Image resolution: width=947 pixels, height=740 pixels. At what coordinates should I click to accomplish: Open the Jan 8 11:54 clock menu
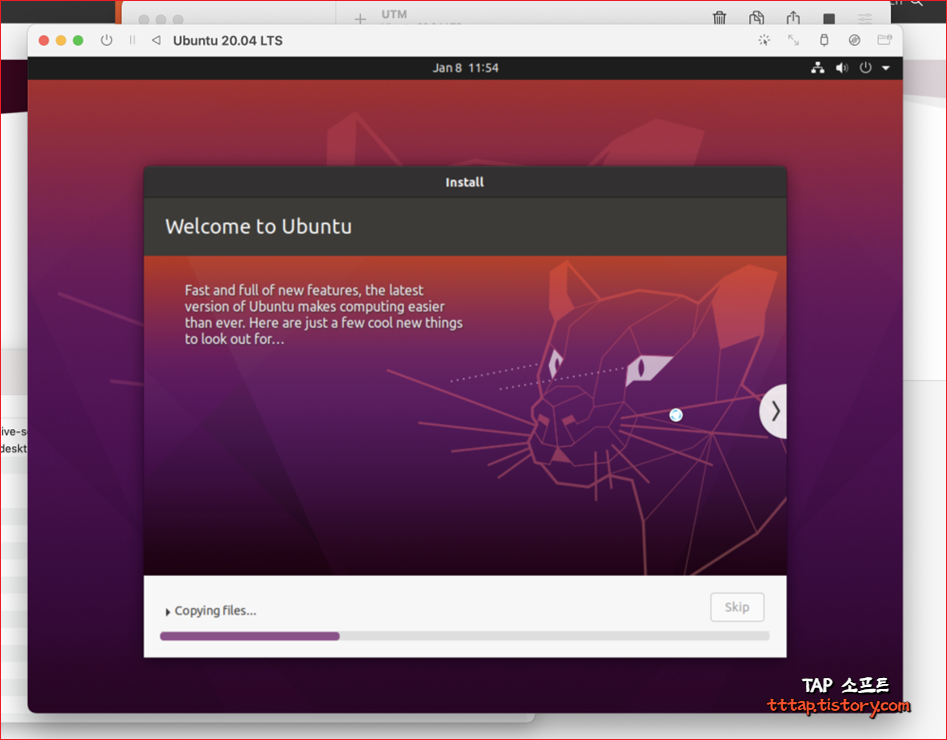[465, 68]
